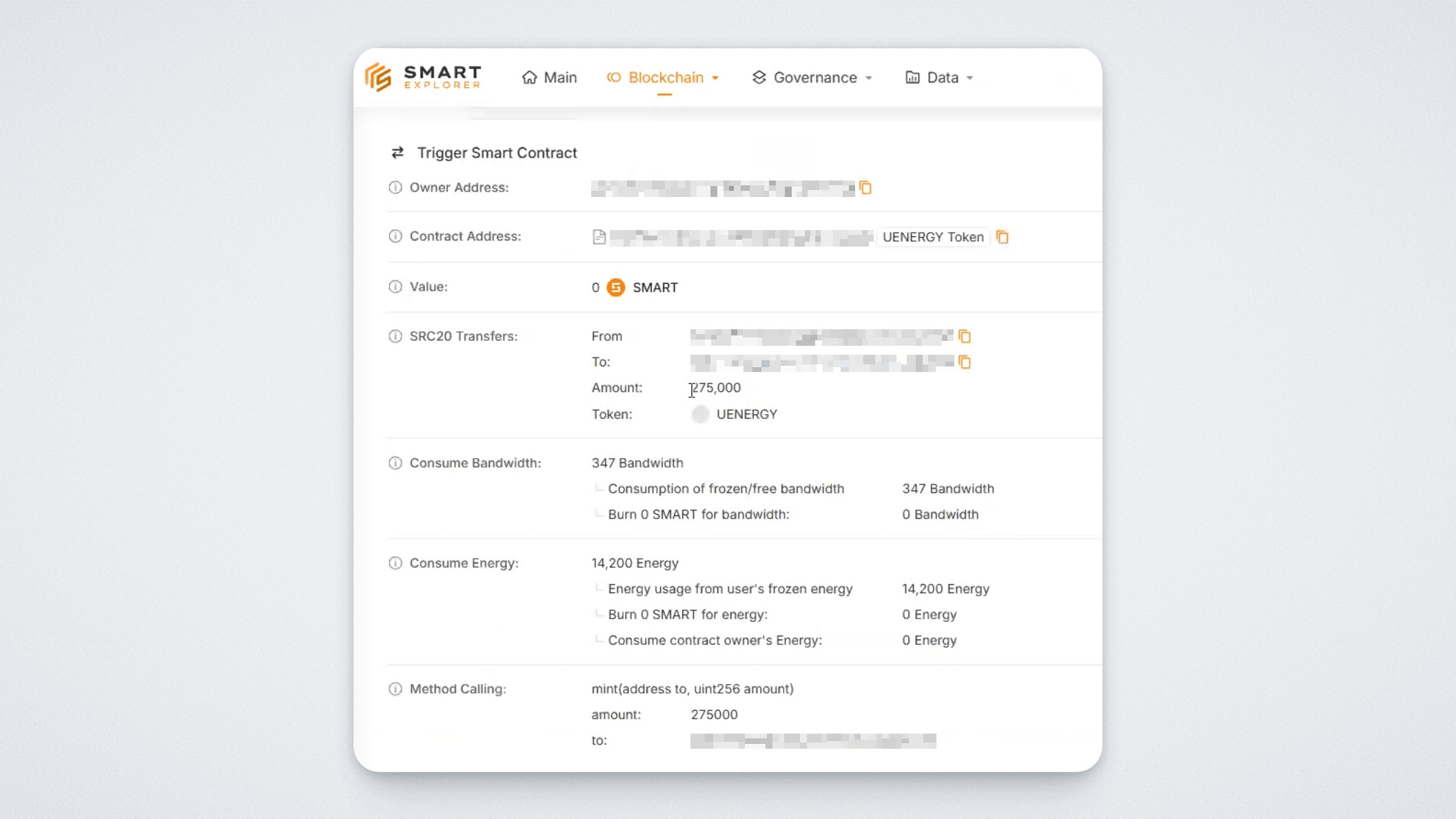The width and height of the screenshot is (1456, 819).
Task: Click the UENERGY Token label
Action: click(x=933, y=237)
